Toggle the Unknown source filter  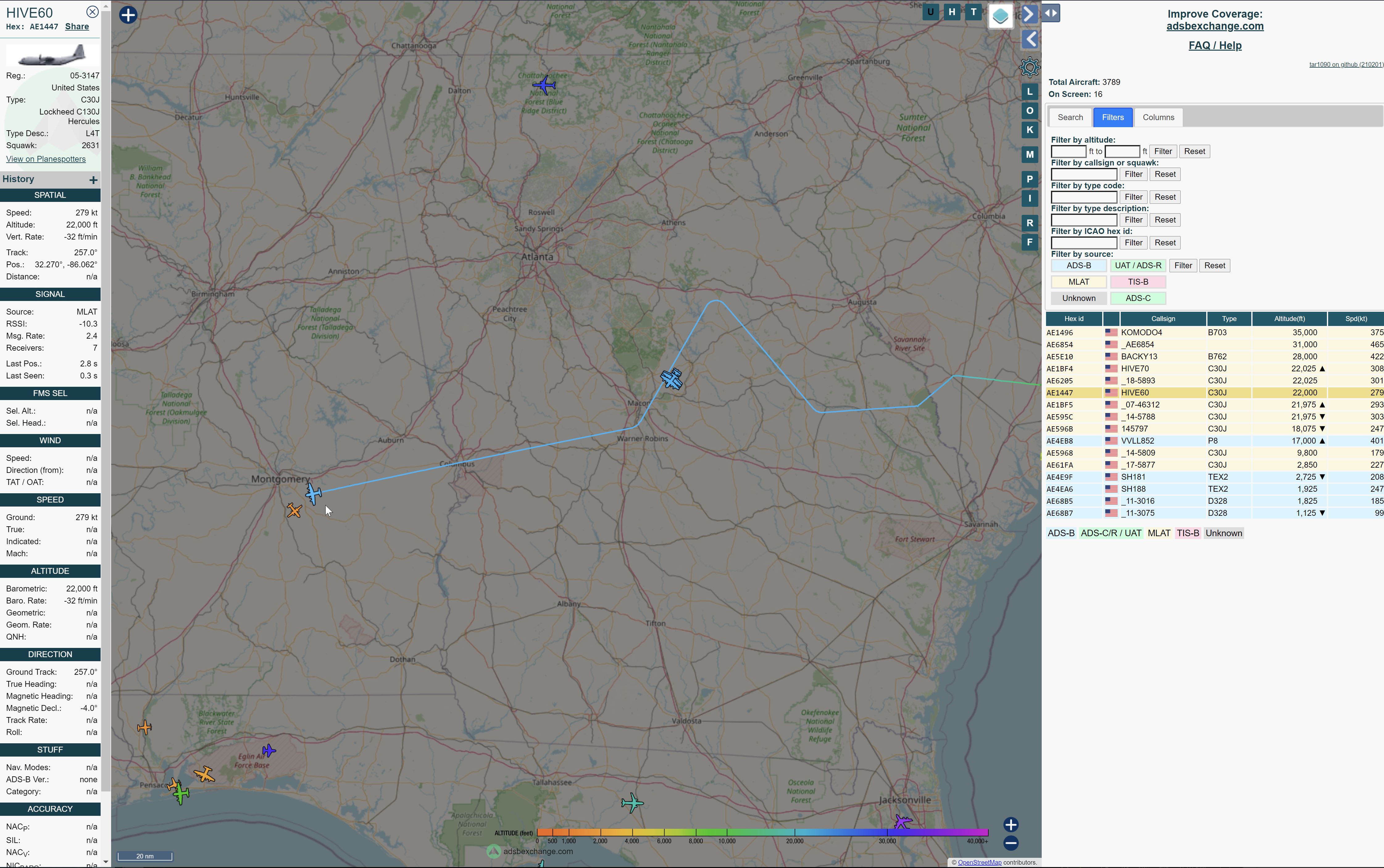(x=1079, y=298)
